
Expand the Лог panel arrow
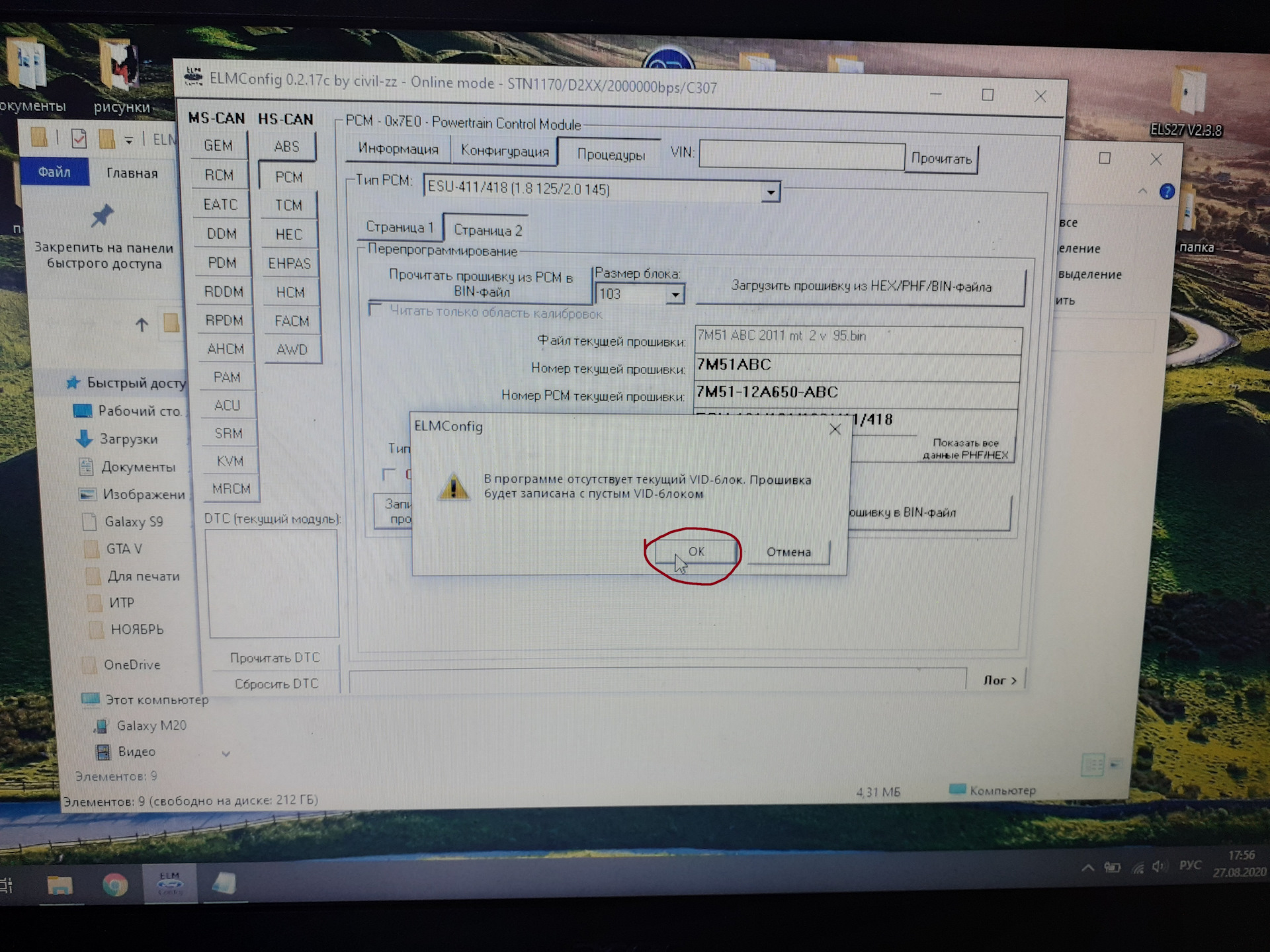(x=1000, y=680)
